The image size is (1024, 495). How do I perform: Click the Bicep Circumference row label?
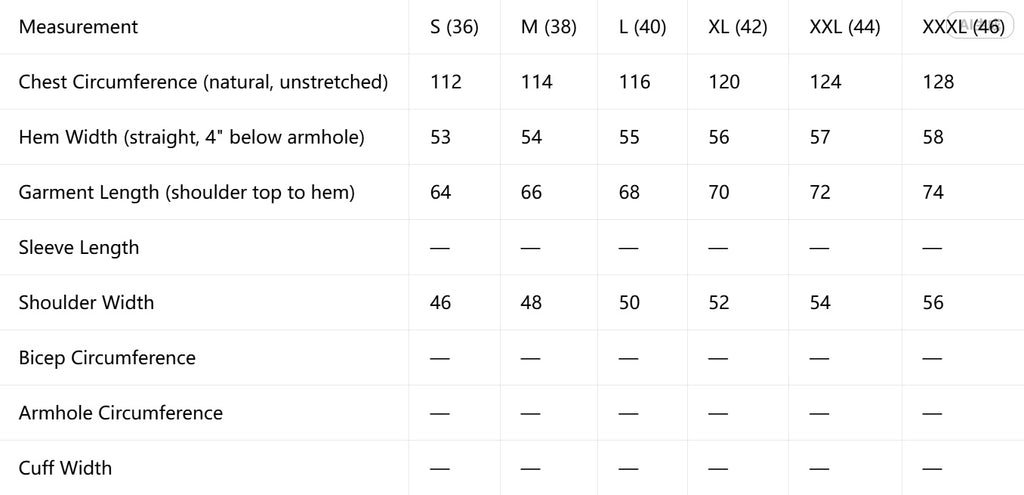pos(107,358)
